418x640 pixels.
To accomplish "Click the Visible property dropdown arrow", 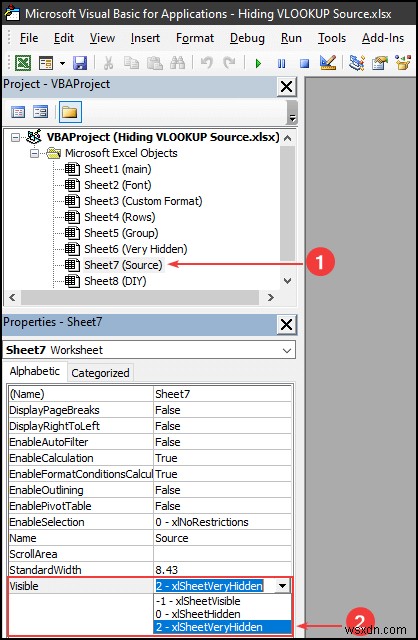I will click(282, 586).
